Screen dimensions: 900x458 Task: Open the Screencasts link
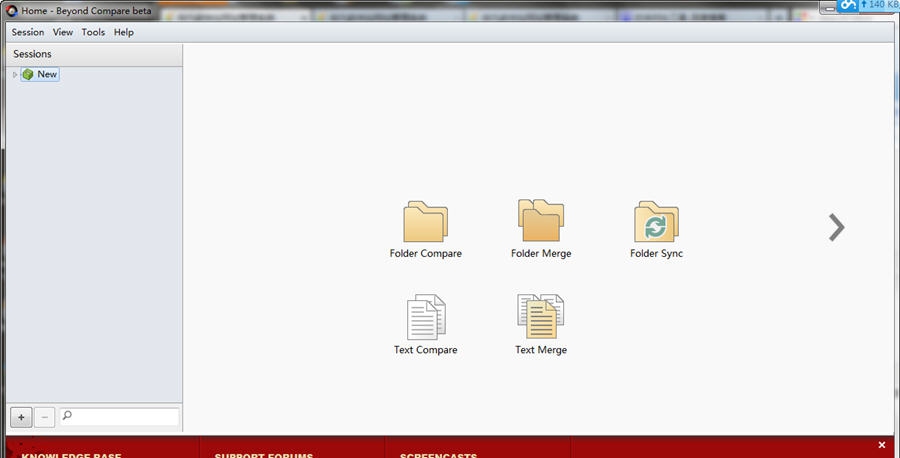(x=439, y=455)
